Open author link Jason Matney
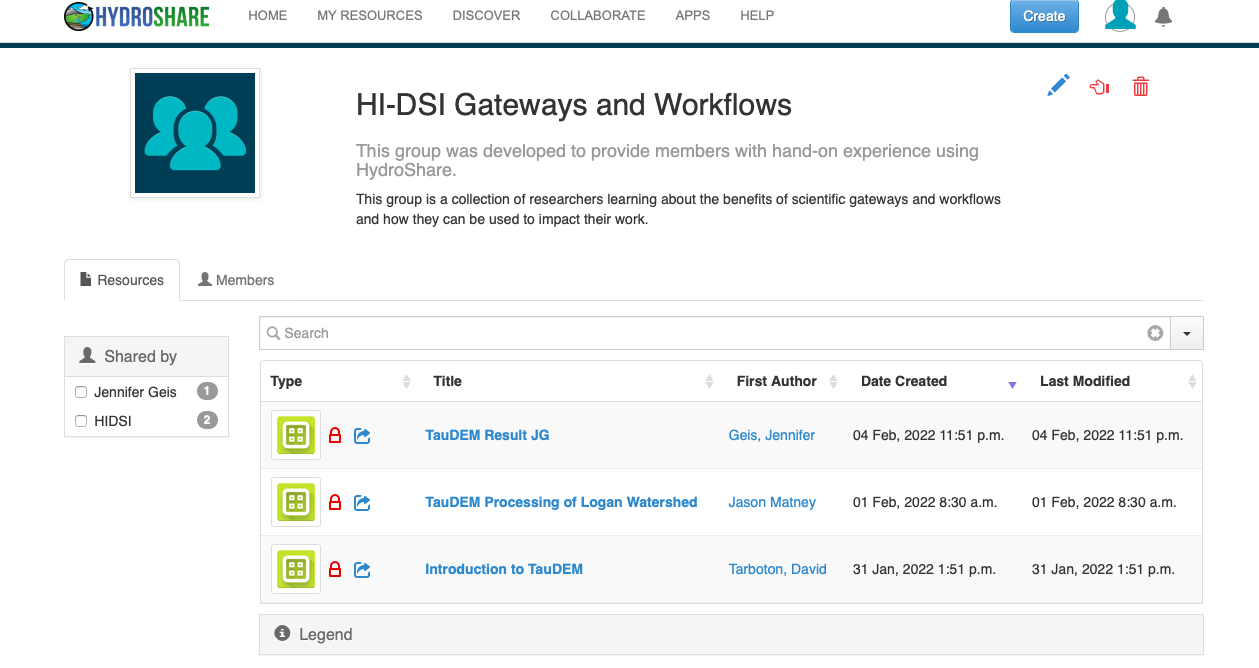Image resolution: width=1259 pixels, height=668 pixels. tap(772, 502)
